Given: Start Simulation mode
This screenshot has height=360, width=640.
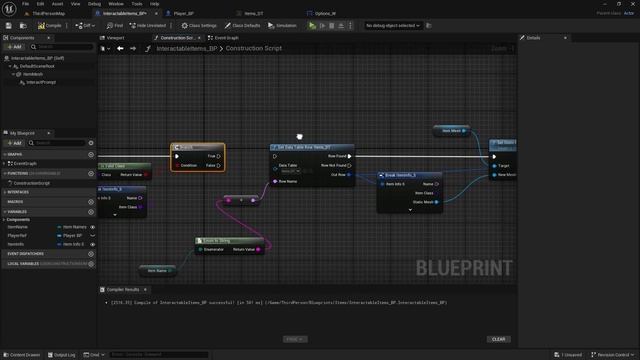Looking at the screenshot, I should pyautogui.click(x=282, y=25).
